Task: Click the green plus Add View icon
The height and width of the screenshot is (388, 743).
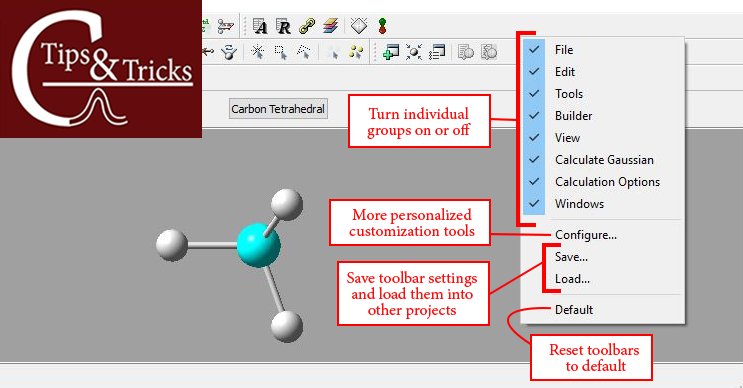Action: tap(390, 52)
